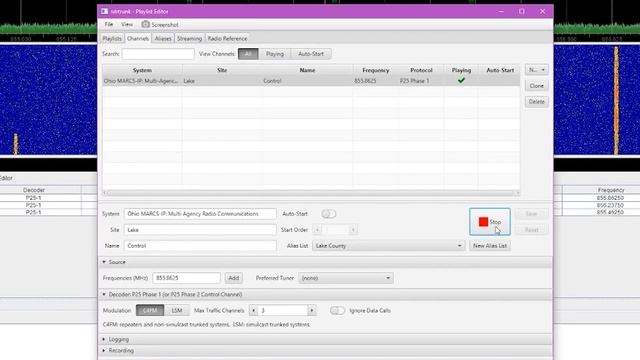Click the channel Search field
This screenshot has width=640, height=360.
click(158, 54)
